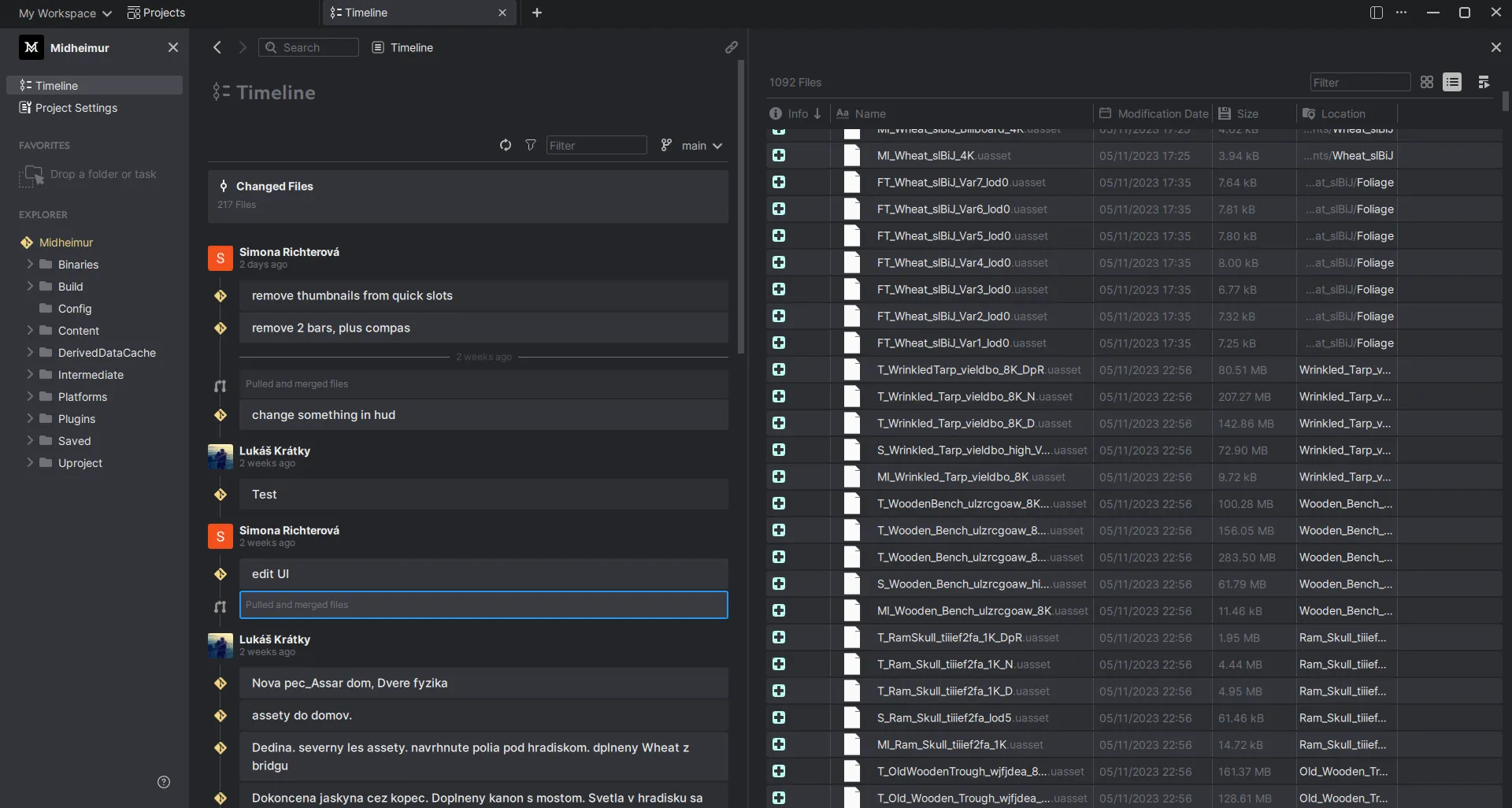Open the filter funnel icon next to refresh

(x=531, y=145)
